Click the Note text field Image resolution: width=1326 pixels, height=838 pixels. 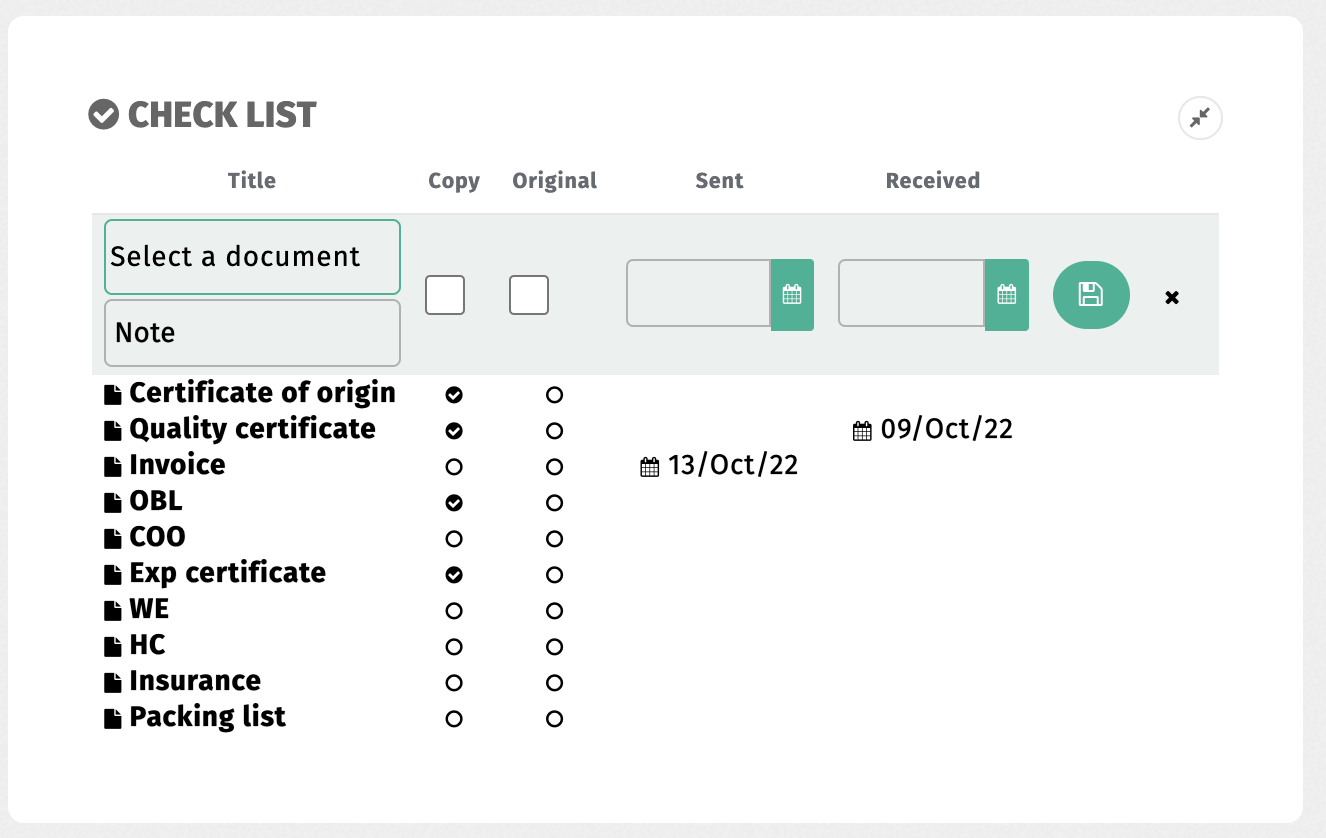point(252,333)
